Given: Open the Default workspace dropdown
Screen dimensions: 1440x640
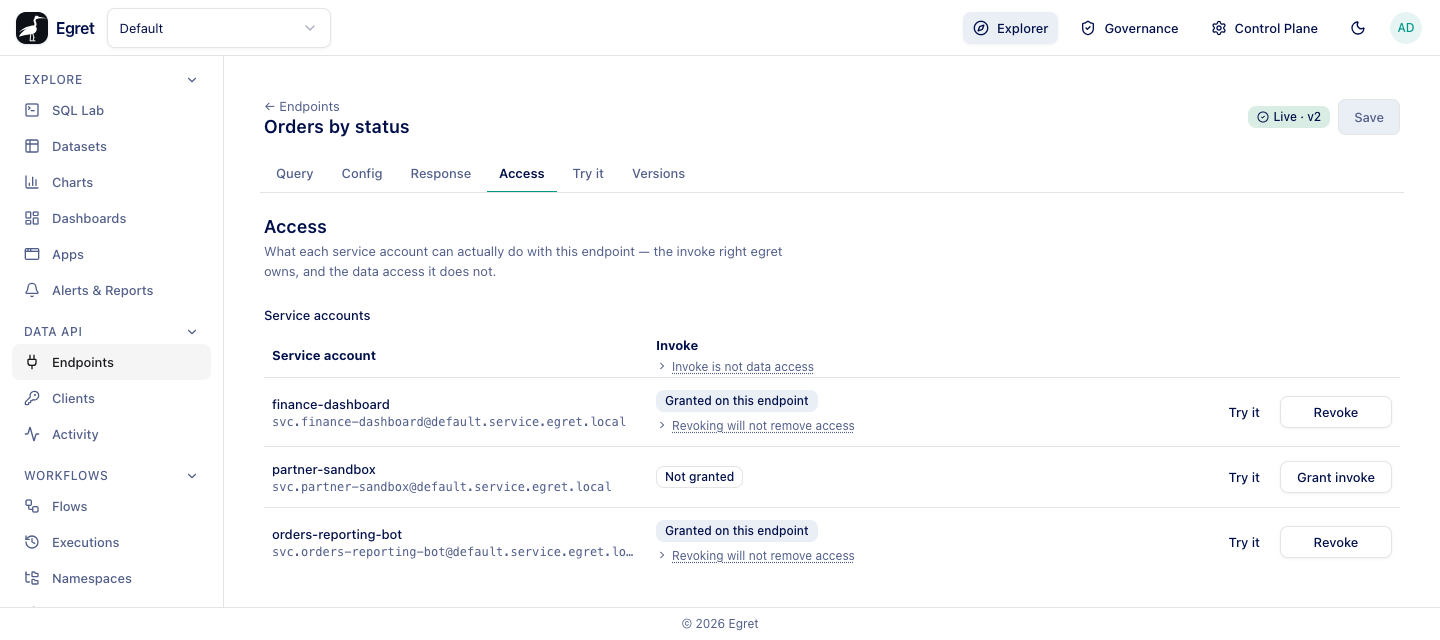Looking at the screenshot, I should (219, 28).
